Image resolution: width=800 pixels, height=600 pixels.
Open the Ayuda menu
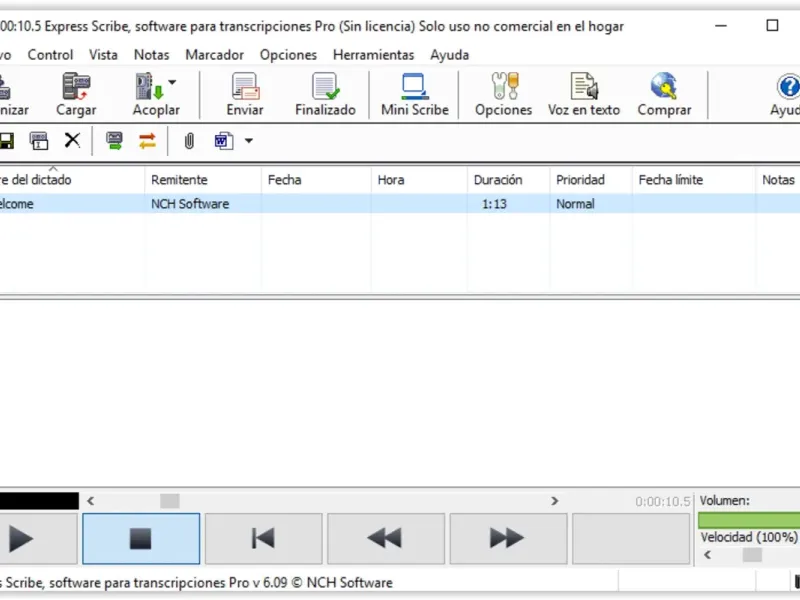[449, 55]
